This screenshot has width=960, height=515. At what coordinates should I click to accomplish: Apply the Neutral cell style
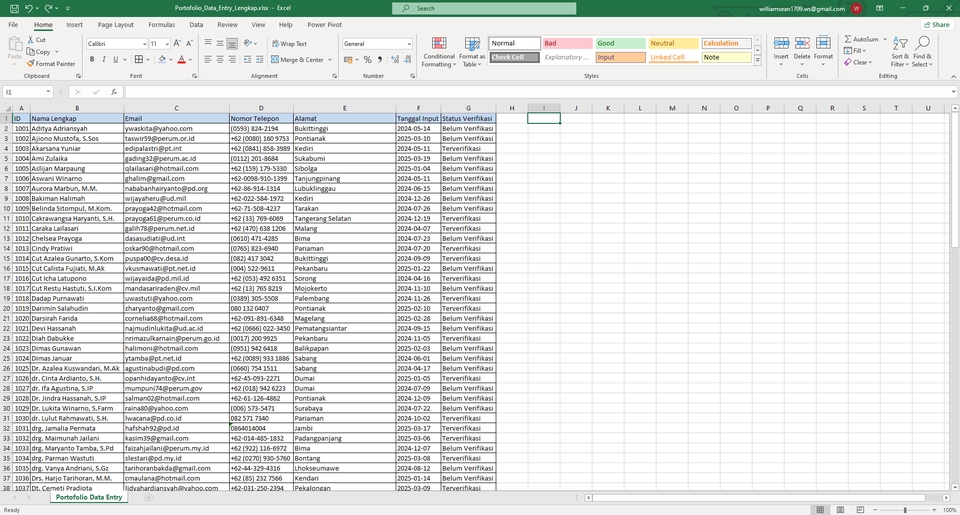click(x=673, y=43)
